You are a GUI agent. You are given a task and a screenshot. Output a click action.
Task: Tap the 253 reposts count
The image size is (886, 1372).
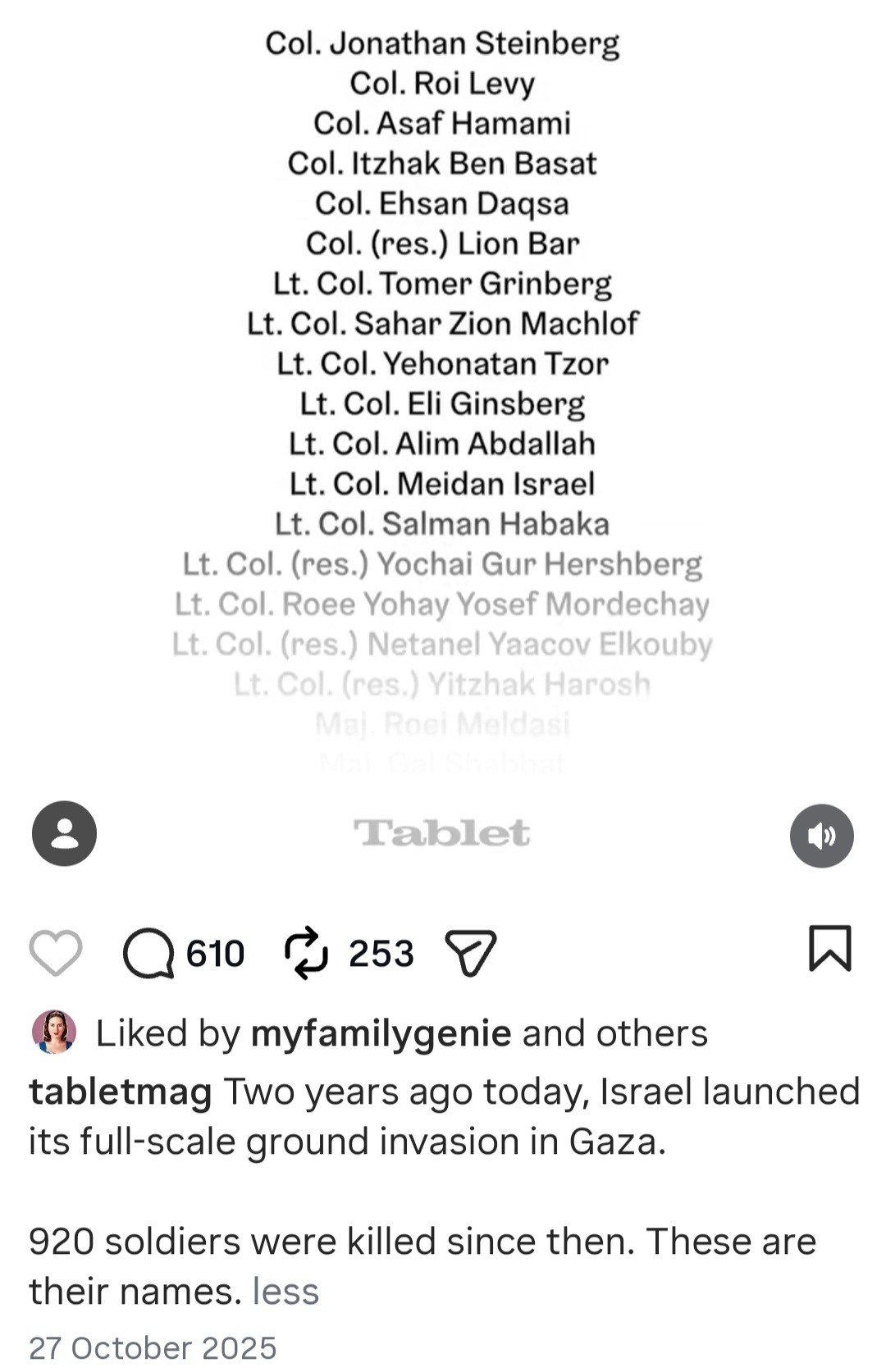pyautogui.click(x=381, y=953)
